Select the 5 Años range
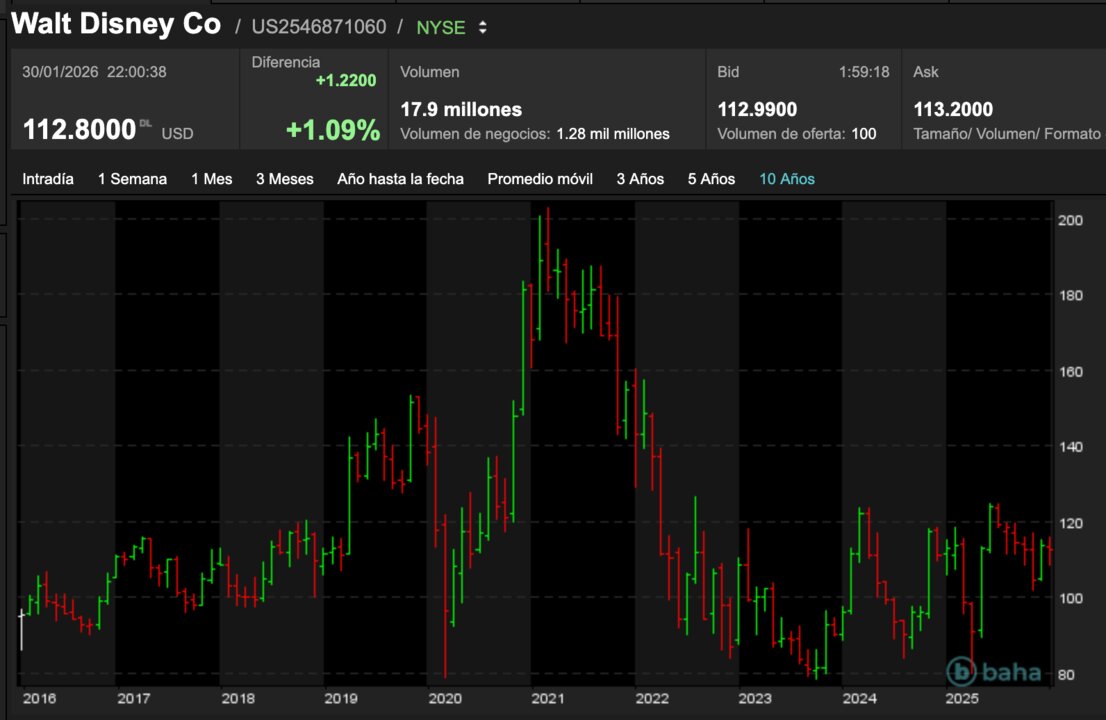1106x720 pixels. pyautogui.click(x=710, y=178)
